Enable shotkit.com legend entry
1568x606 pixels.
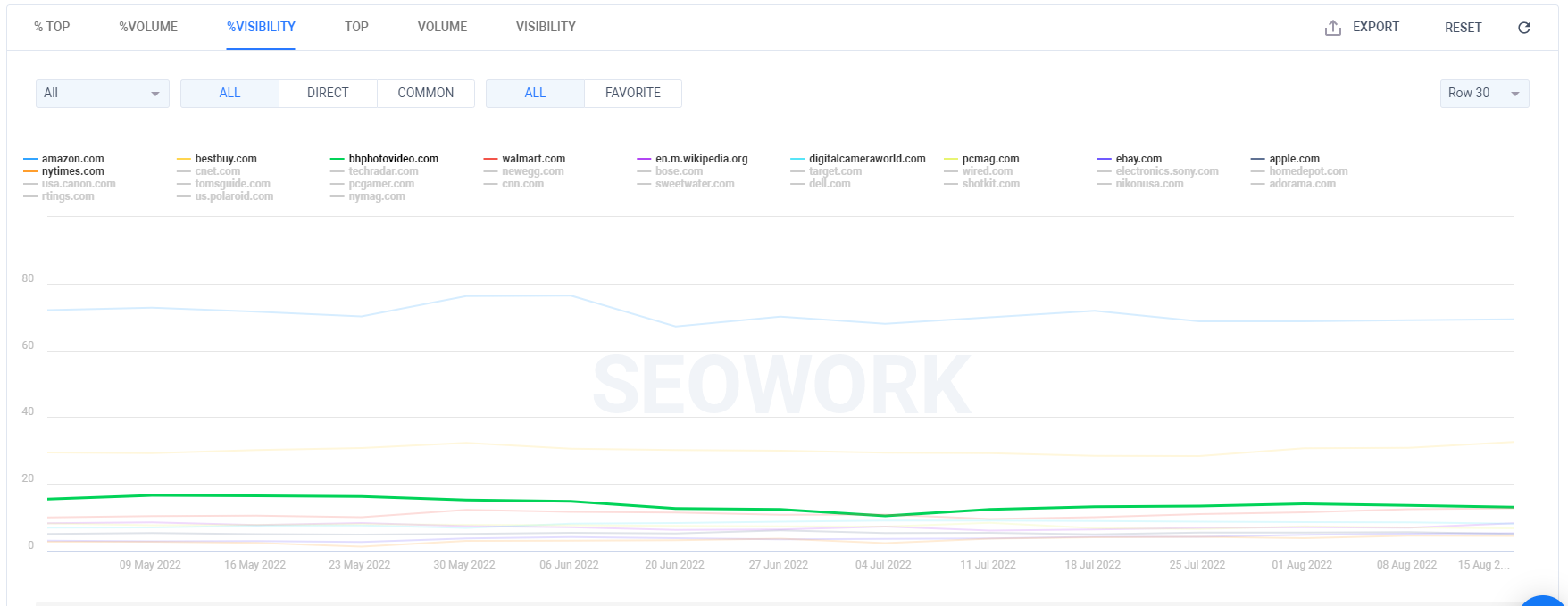981,184
